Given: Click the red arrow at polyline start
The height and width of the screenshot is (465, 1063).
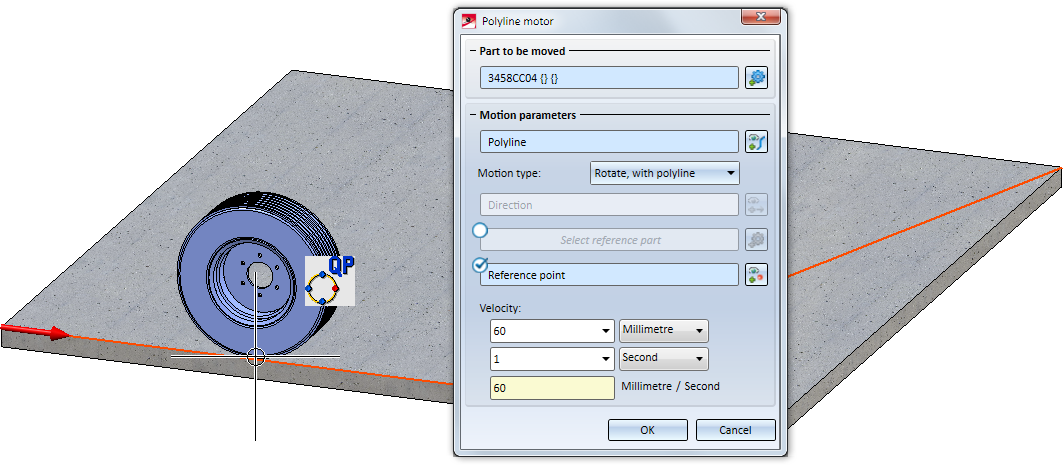Looking at the screenshot, I should 35,331.
